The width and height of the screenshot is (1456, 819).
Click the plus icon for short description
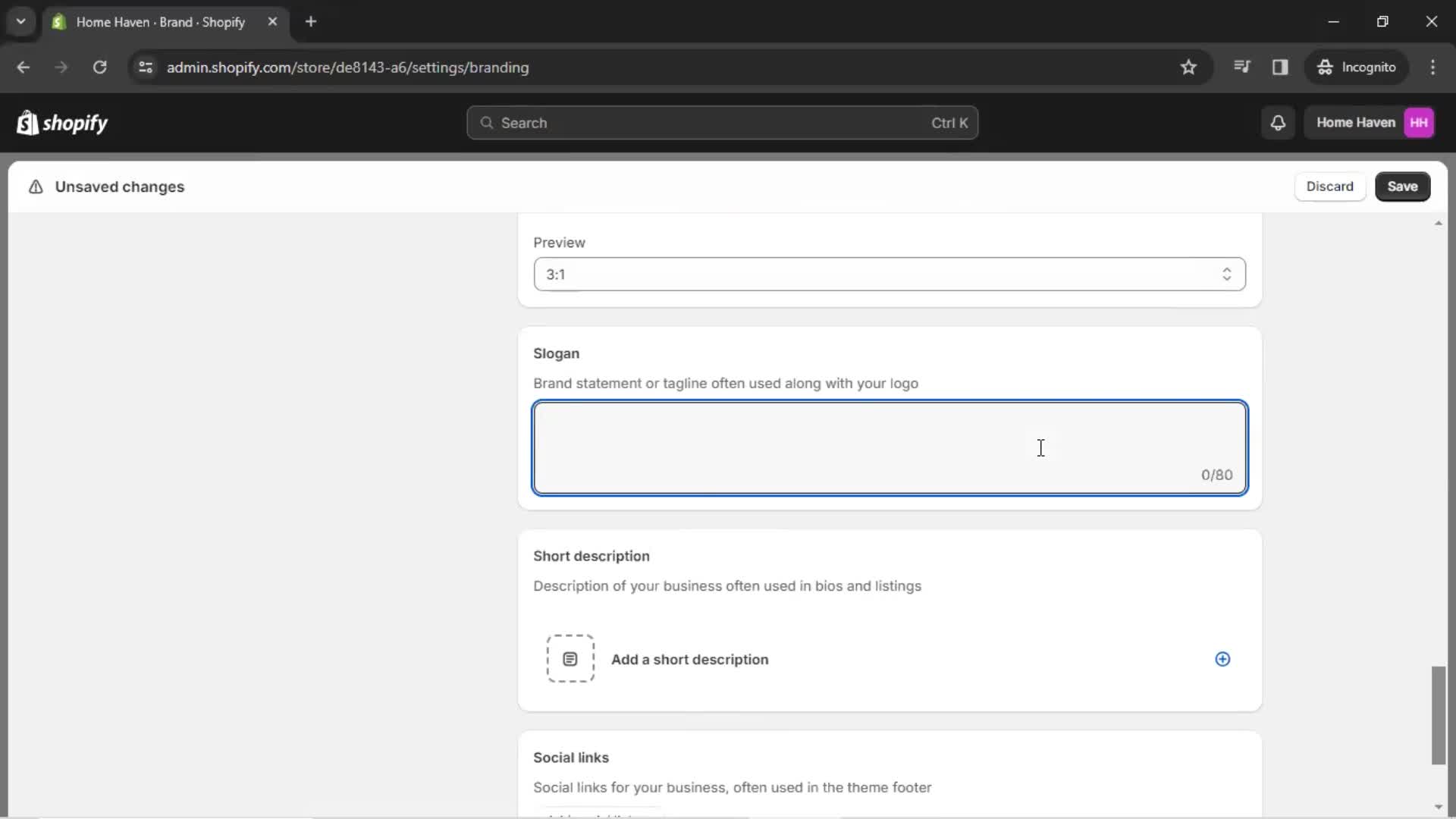(x=1222, y=659)
